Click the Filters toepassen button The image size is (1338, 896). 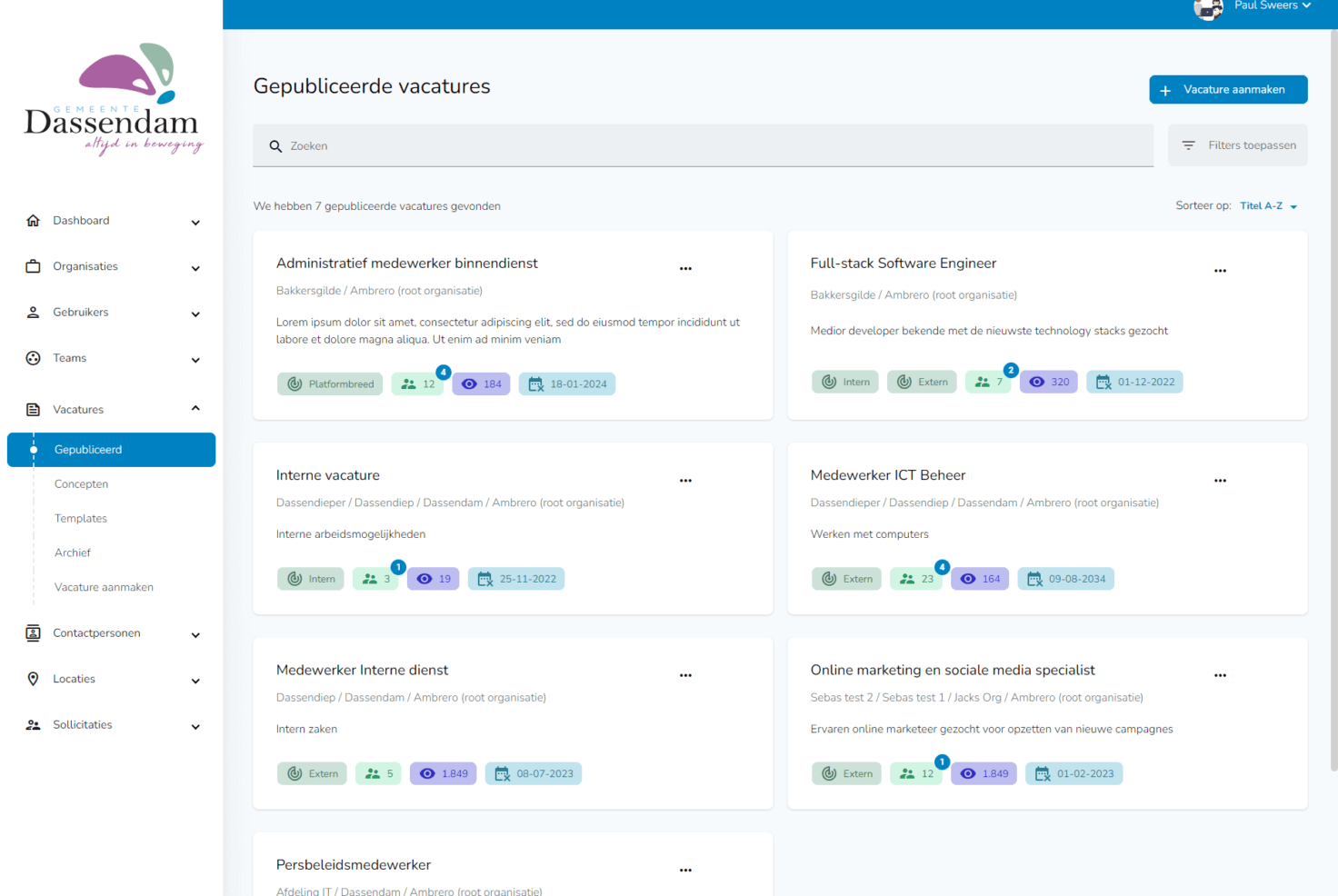[1237, 145]
